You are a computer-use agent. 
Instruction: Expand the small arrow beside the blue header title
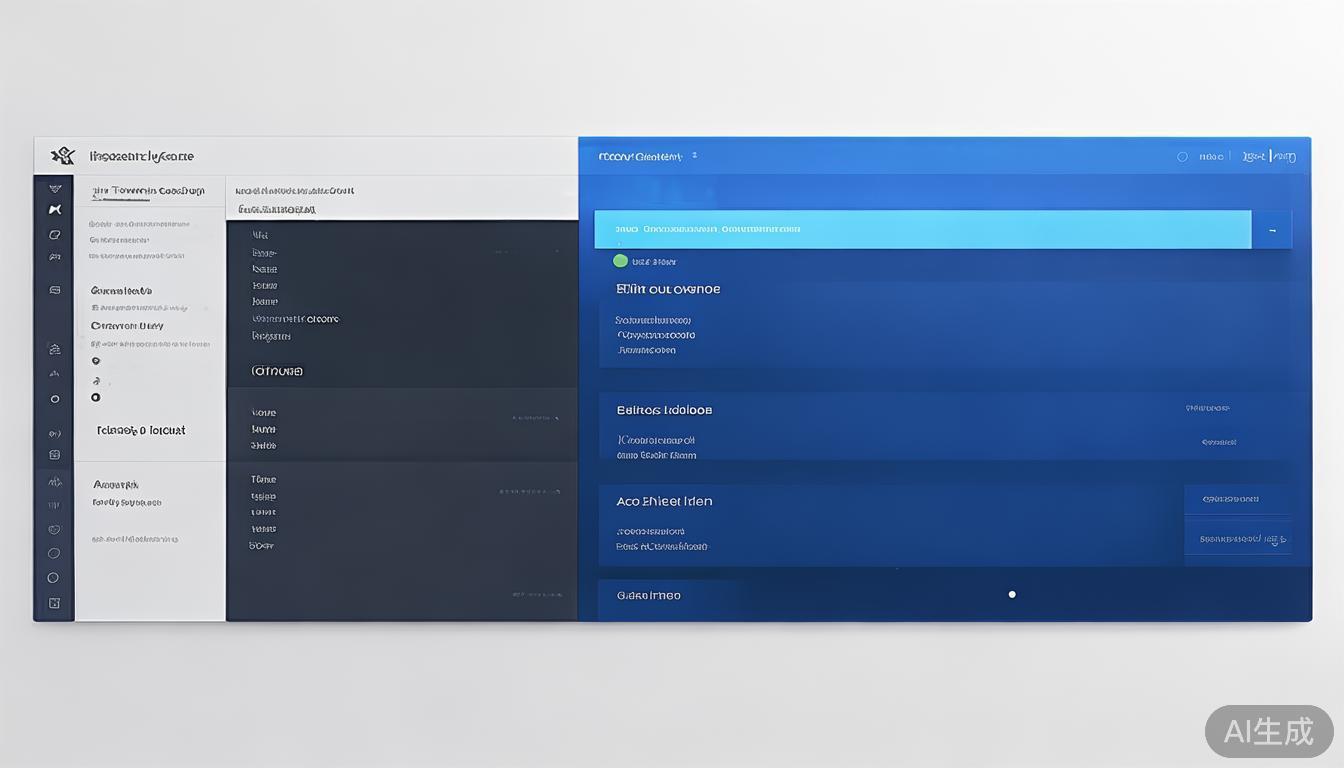(695, 156)
